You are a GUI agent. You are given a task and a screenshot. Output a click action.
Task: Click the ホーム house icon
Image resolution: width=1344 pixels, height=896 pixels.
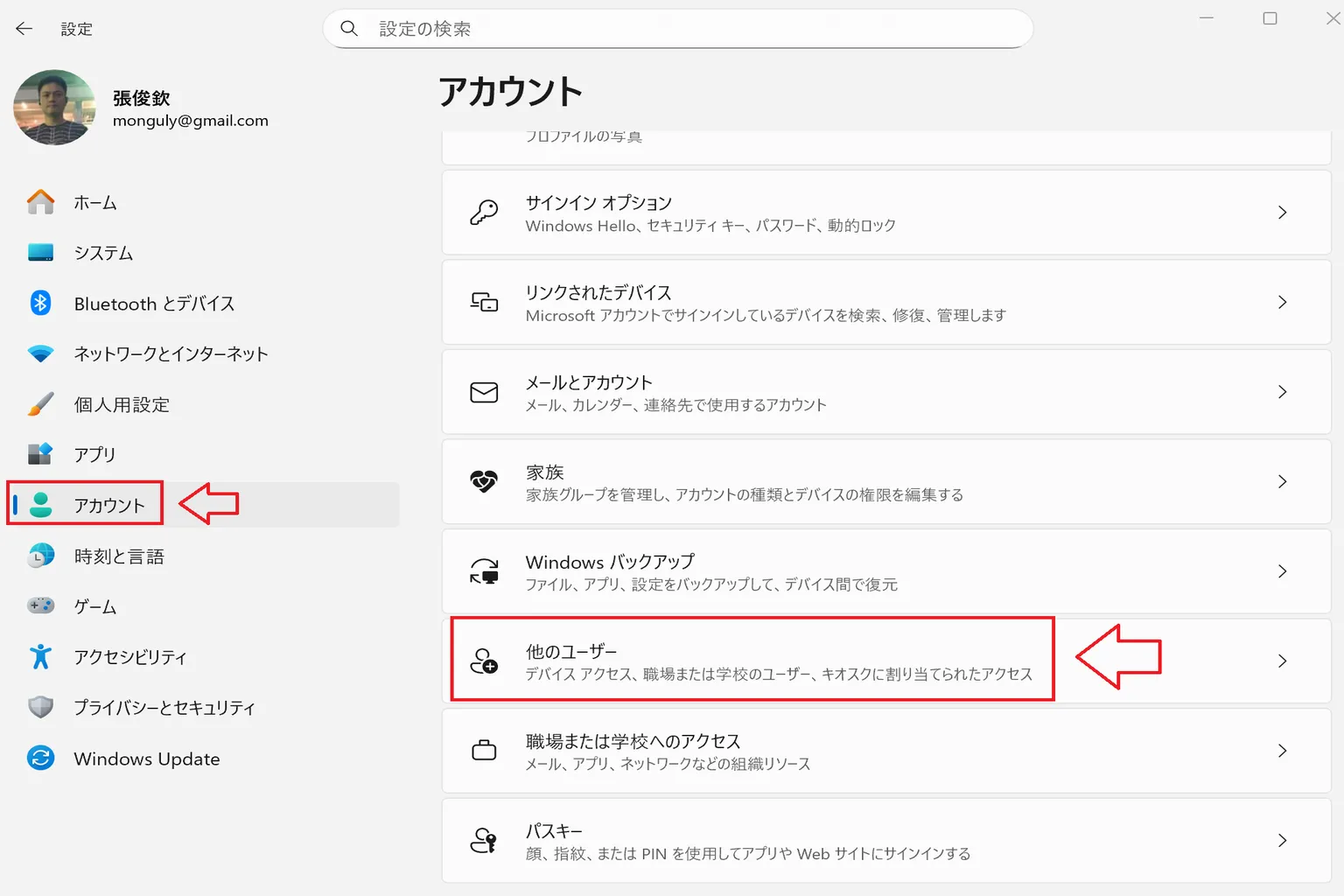[40, 202]
